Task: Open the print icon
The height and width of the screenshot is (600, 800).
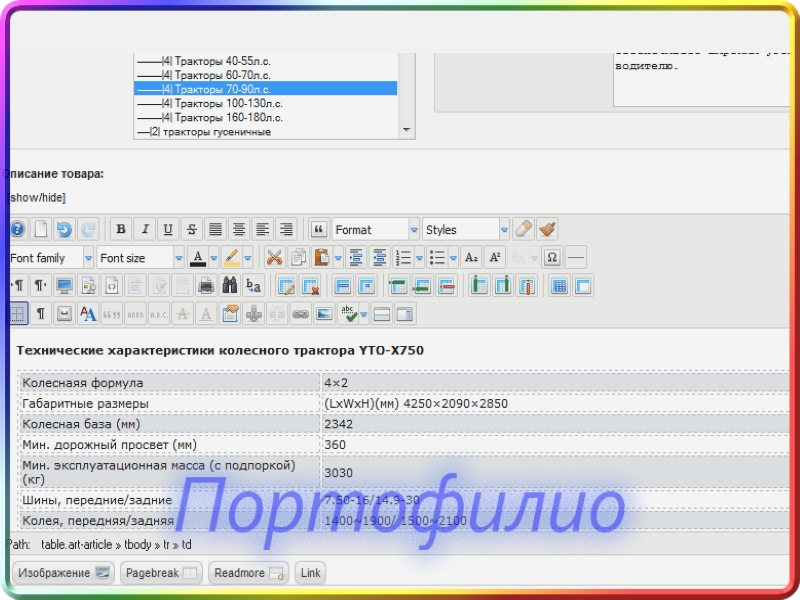Action: click(x=206, y=286)
